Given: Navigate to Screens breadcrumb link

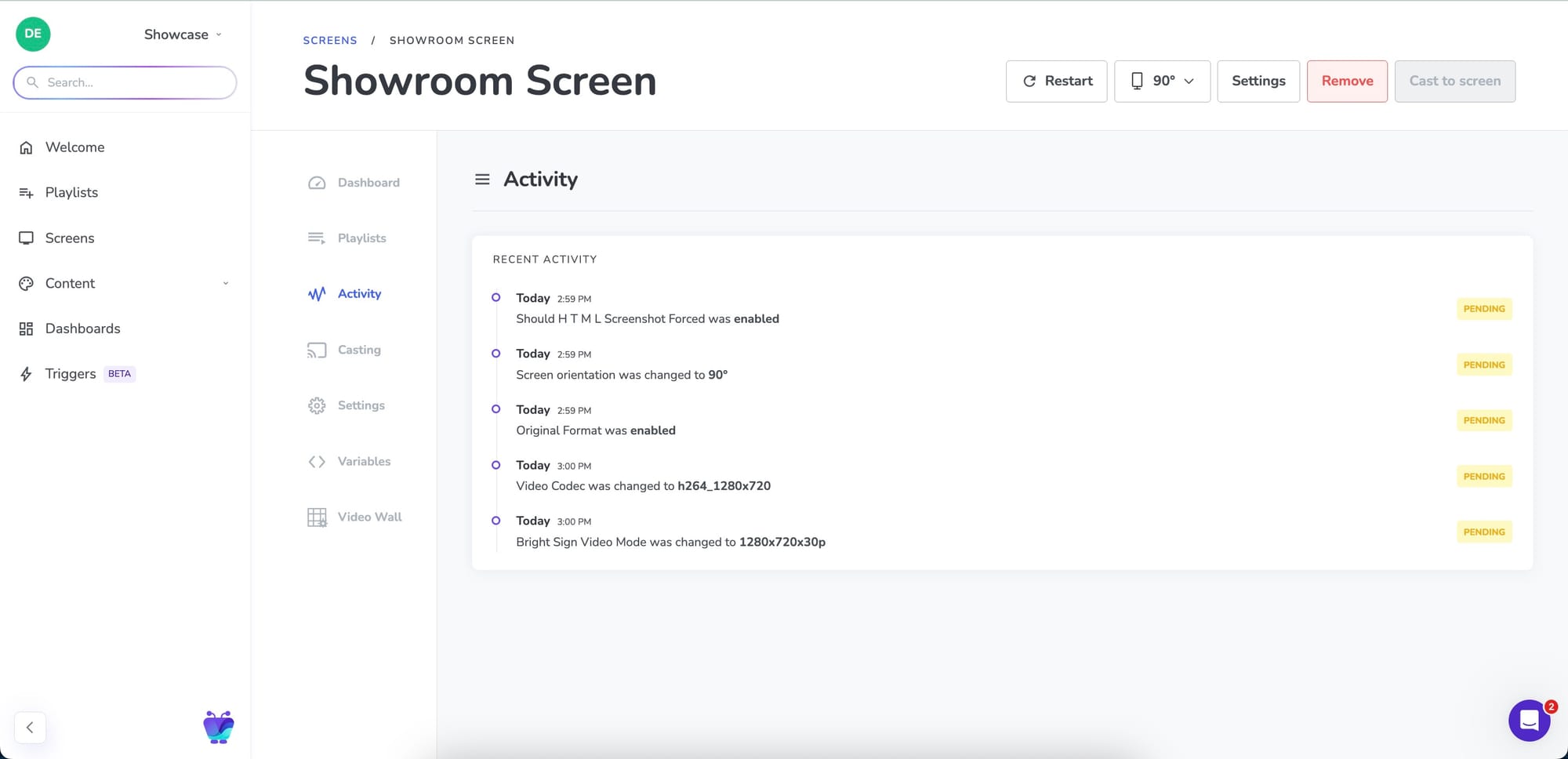Looking at the screenshot, I should 330,40.
